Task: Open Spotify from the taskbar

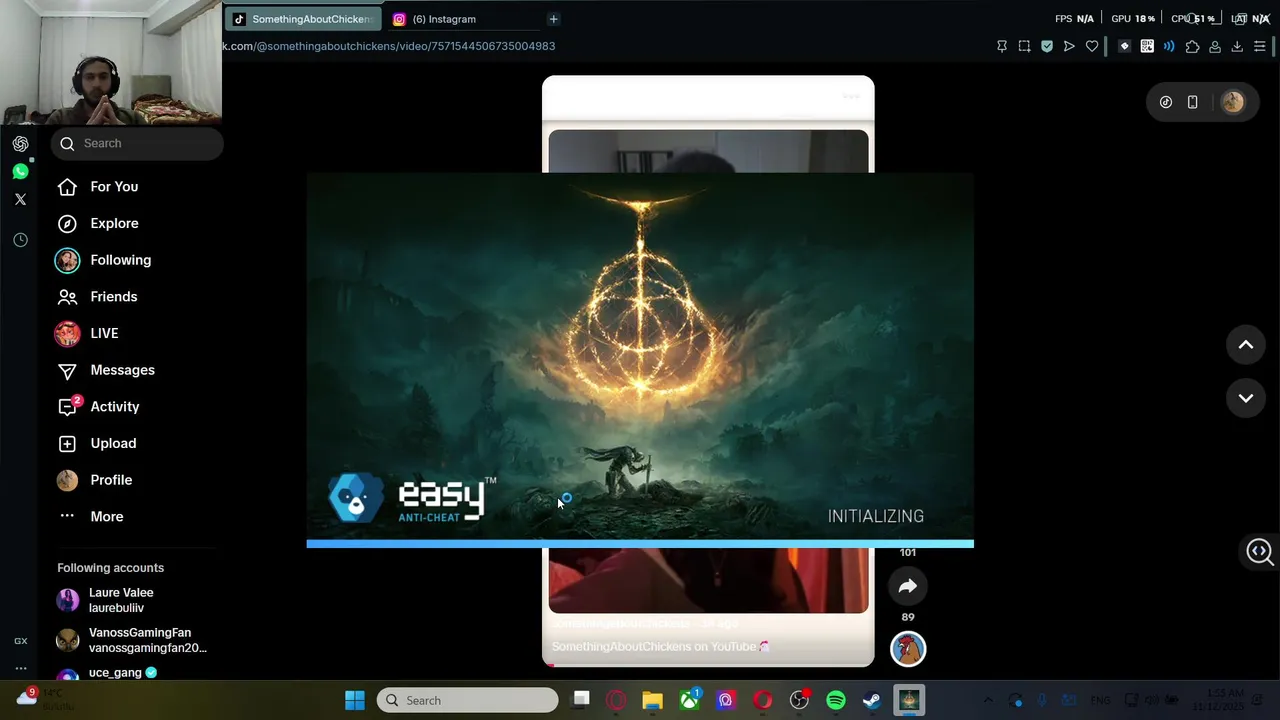Action: point(836,700)
